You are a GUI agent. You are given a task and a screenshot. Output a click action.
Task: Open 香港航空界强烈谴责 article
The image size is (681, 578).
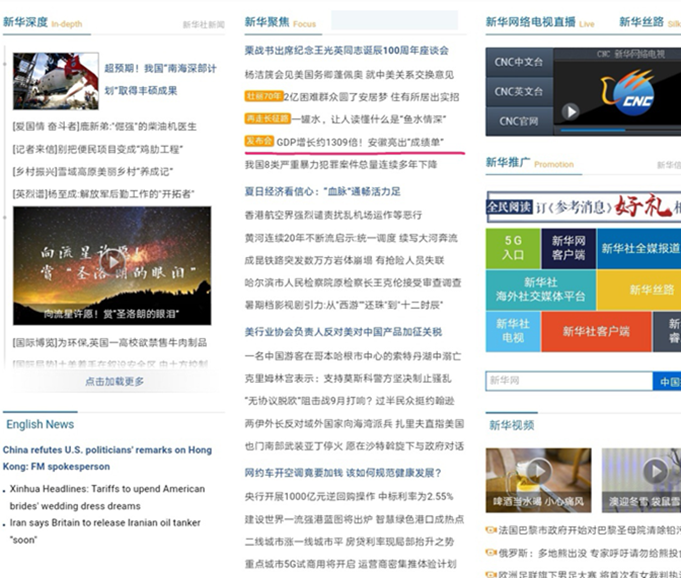click(x=333, y=215)
